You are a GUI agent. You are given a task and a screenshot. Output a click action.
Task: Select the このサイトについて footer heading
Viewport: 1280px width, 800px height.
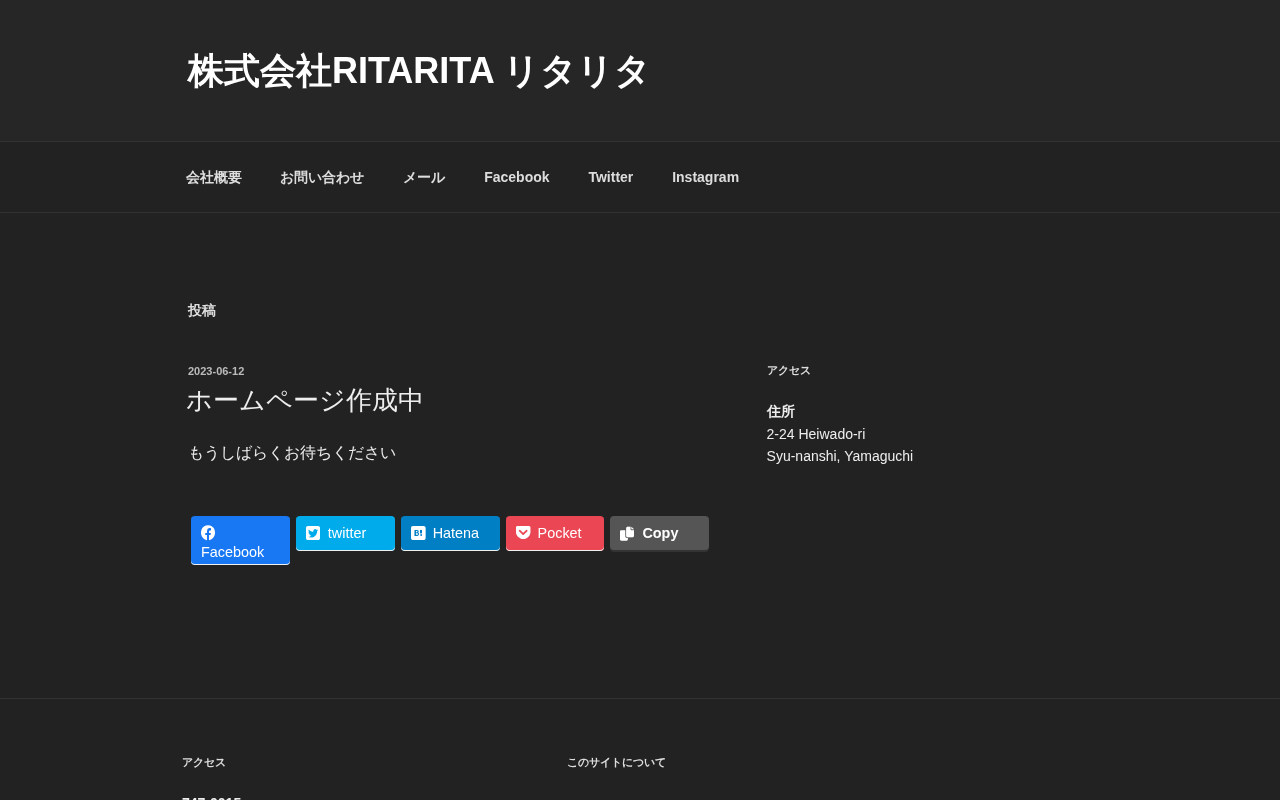[616, 762]
